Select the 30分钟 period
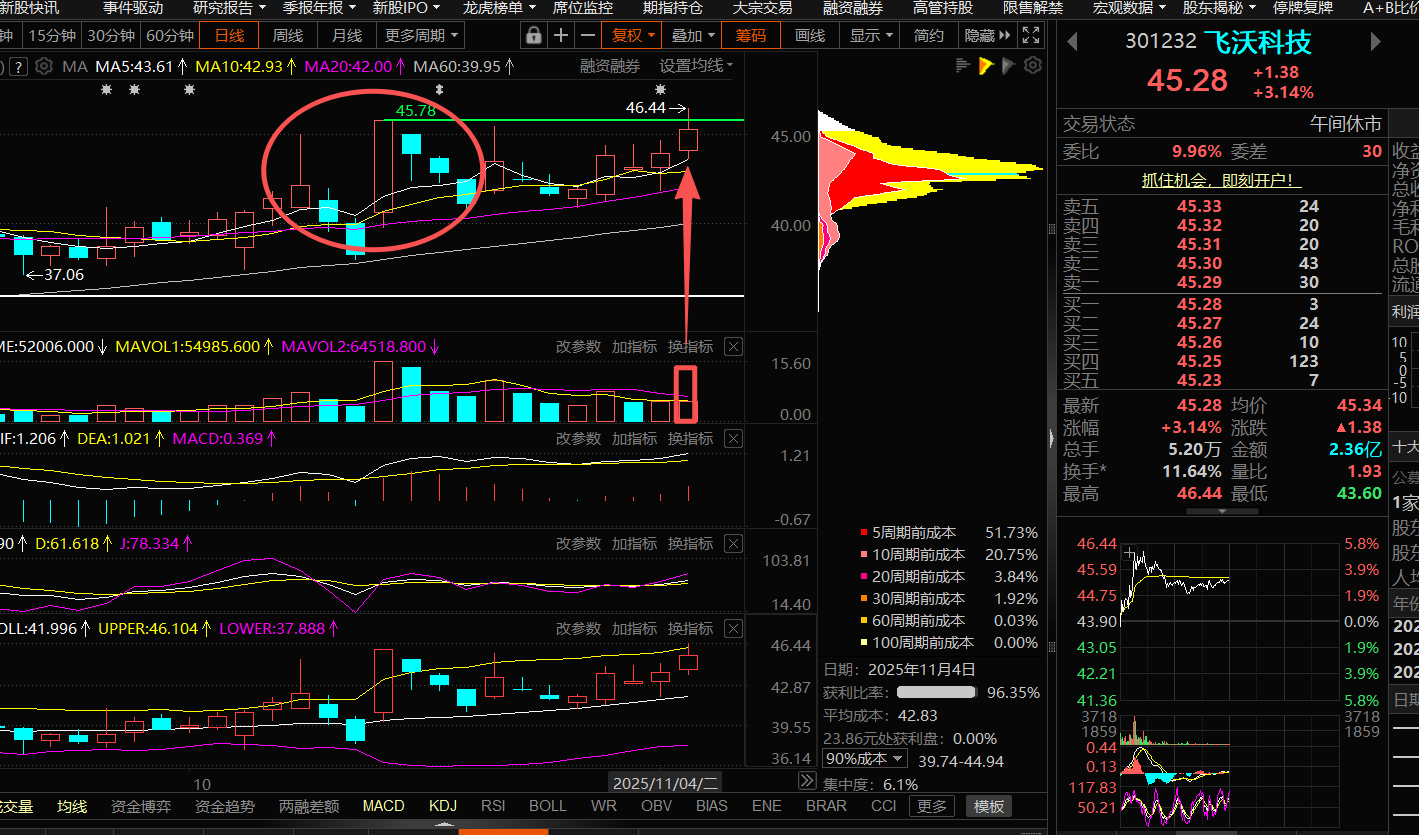1419x835 pixels. 111,36
